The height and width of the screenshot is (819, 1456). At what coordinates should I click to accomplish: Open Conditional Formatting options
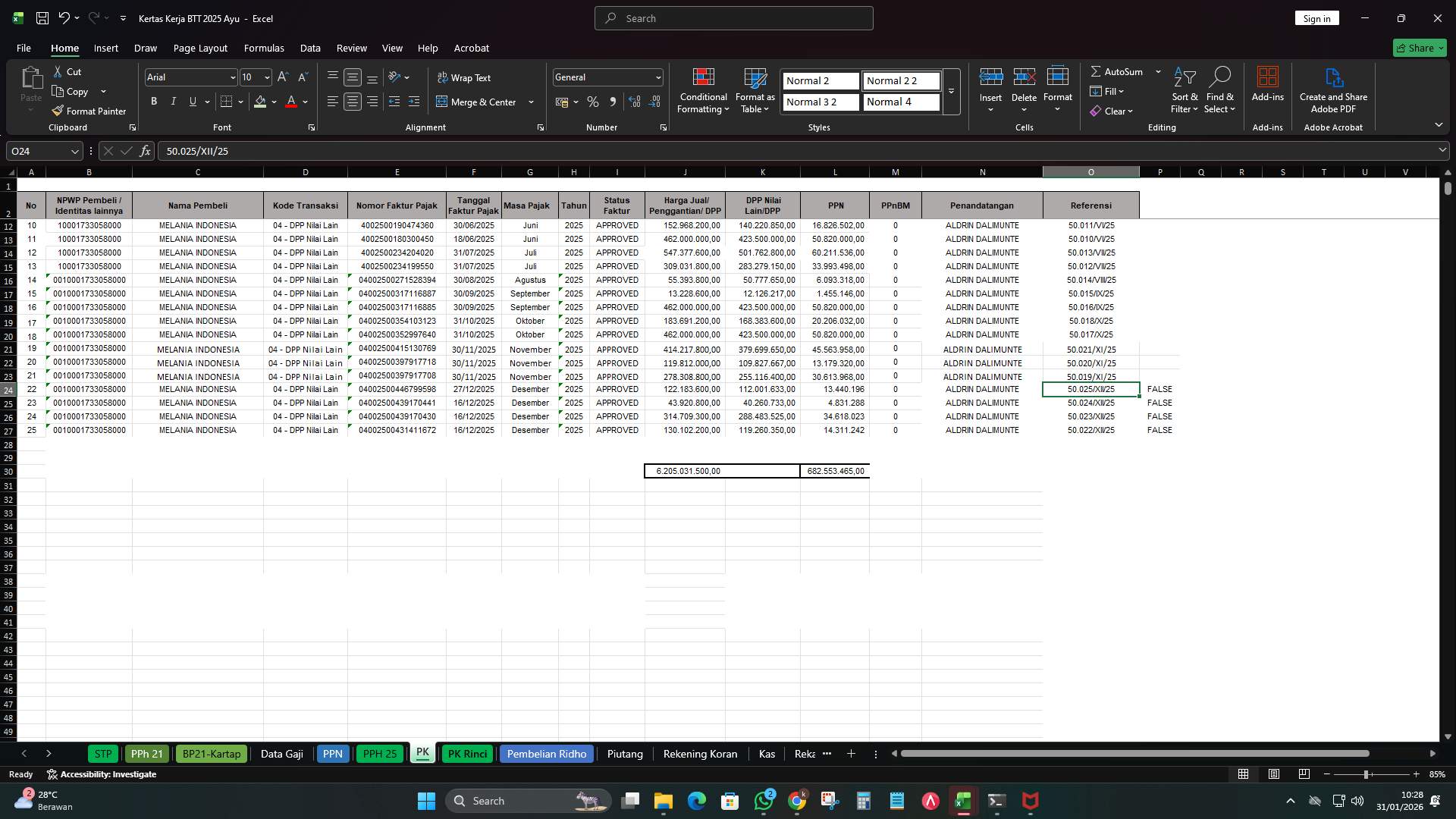click(x=703, y=89)
